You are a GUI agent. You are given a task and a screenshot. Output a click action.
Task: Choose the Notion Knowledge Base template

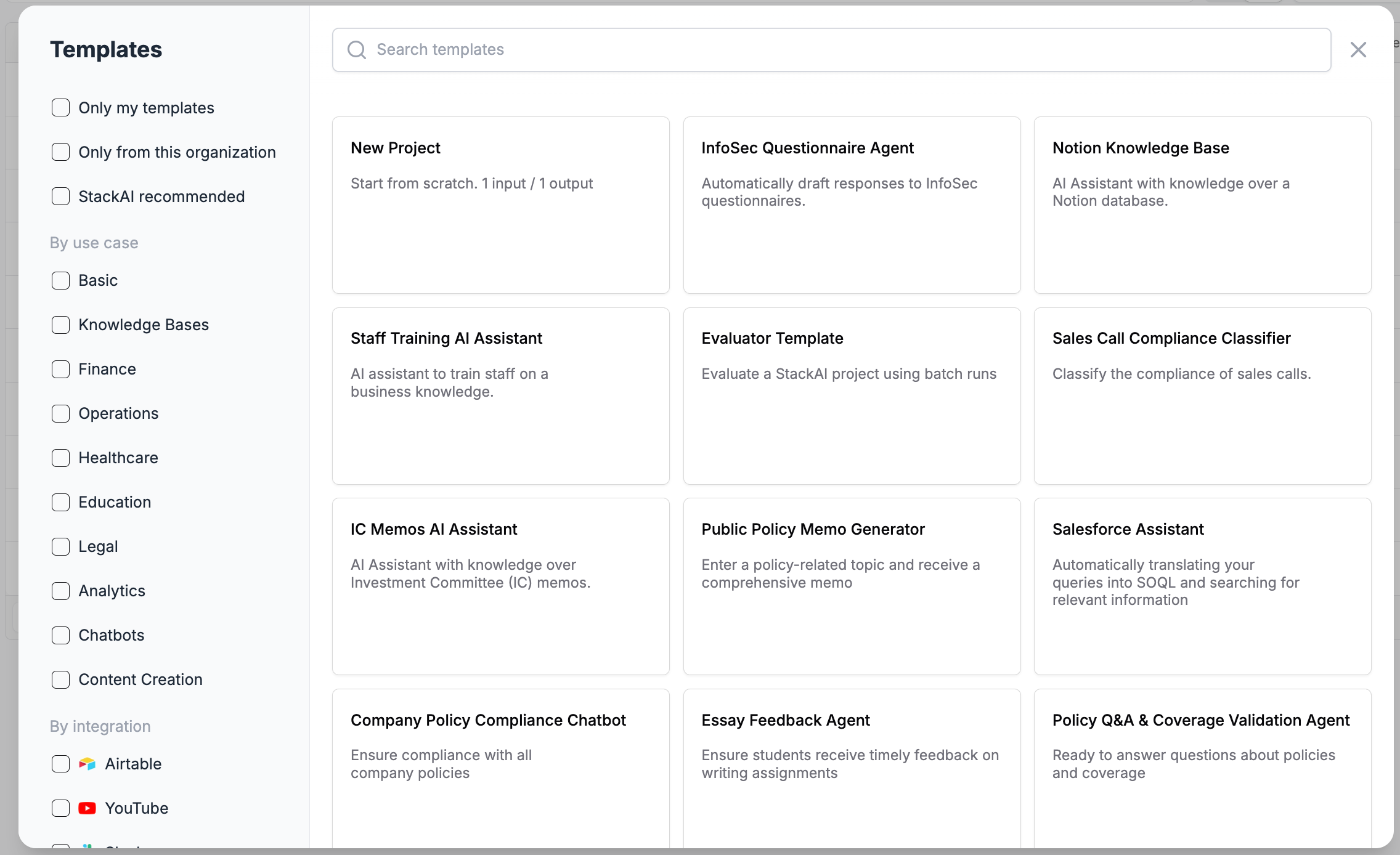coord(1202,205)
